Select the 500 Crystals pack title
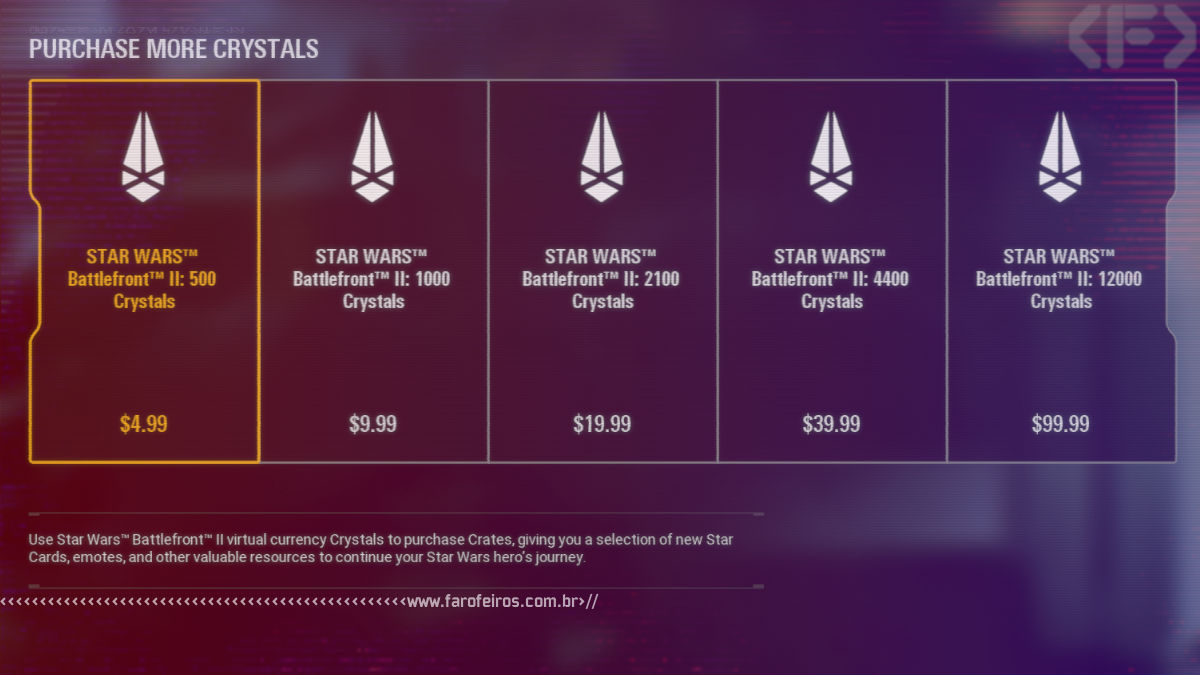The image size is (1200, 675). (x=142, y=279)
